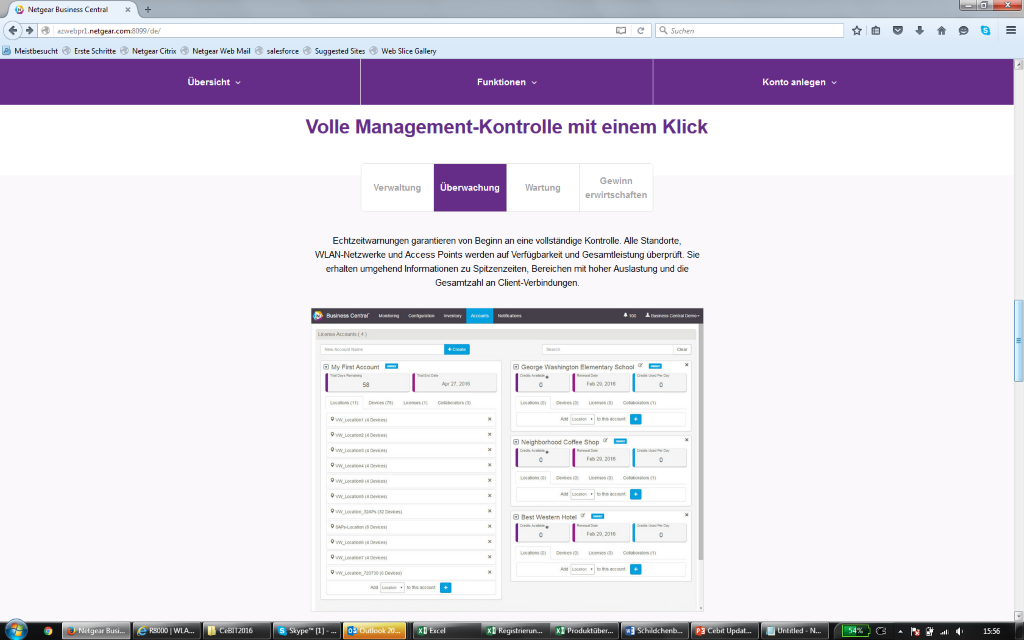Open the Windows Start menu
Viewport: 1024px width, 640px height.
click(x=16, y=630)
